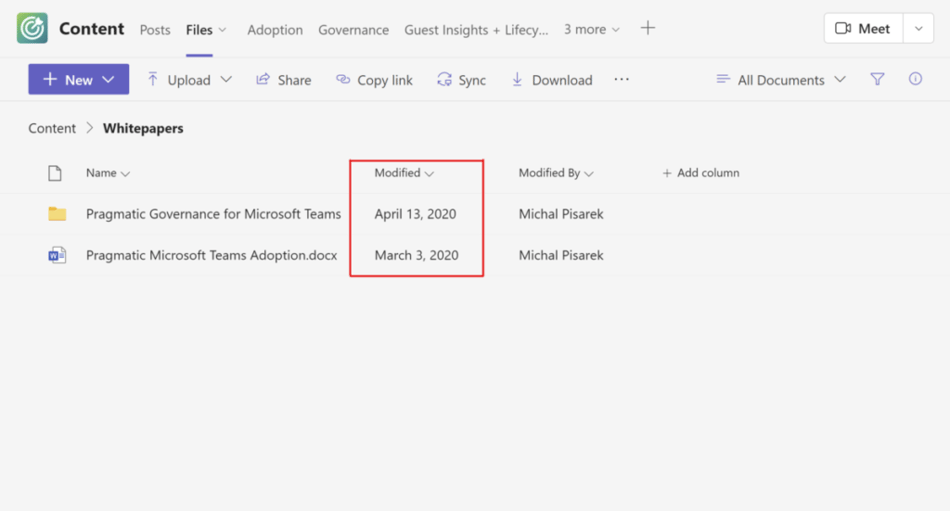Expand the New button chevron
Image resolution: width=950 pixels, height=511 pixels.
tap(109, 79)
